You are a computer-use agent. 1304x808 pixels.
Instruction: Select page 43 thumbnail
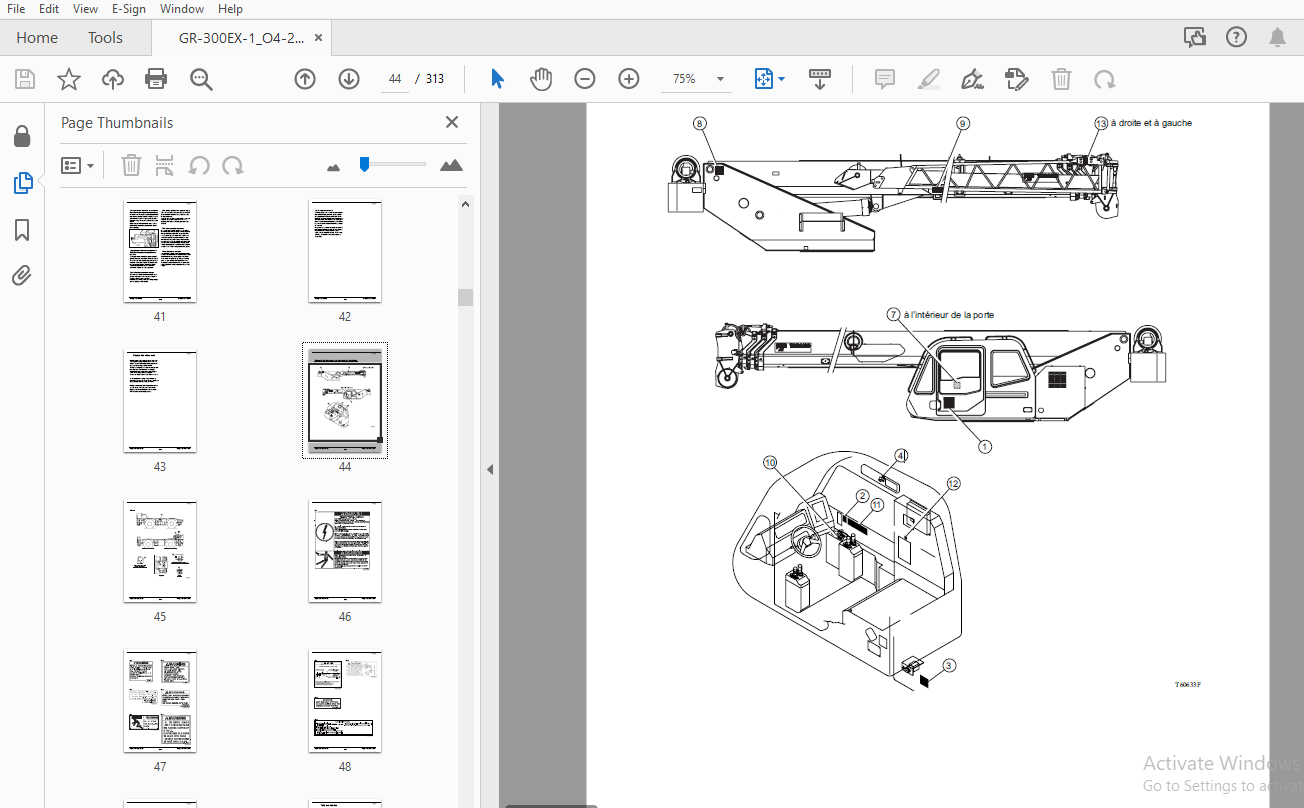[160, 401]
